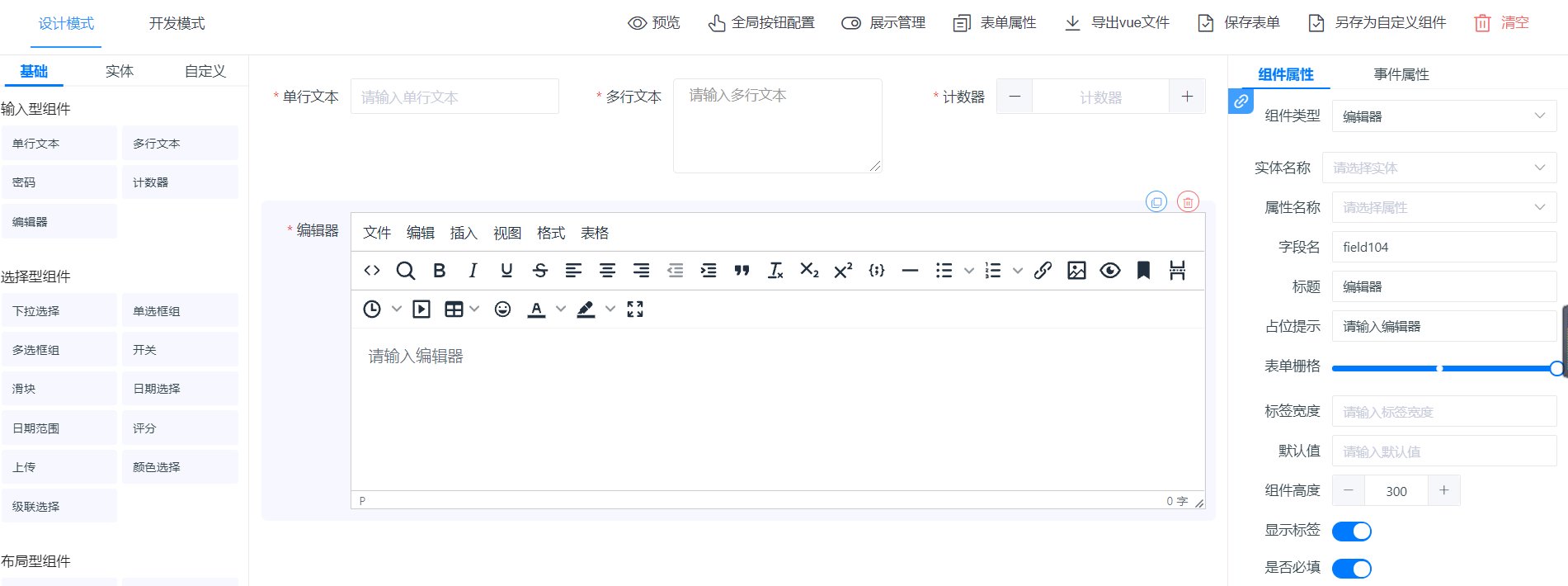This screenshot has height=586, width=1568.
Task: Increase 组件高度 with plus button
Action: point(1444,490)
